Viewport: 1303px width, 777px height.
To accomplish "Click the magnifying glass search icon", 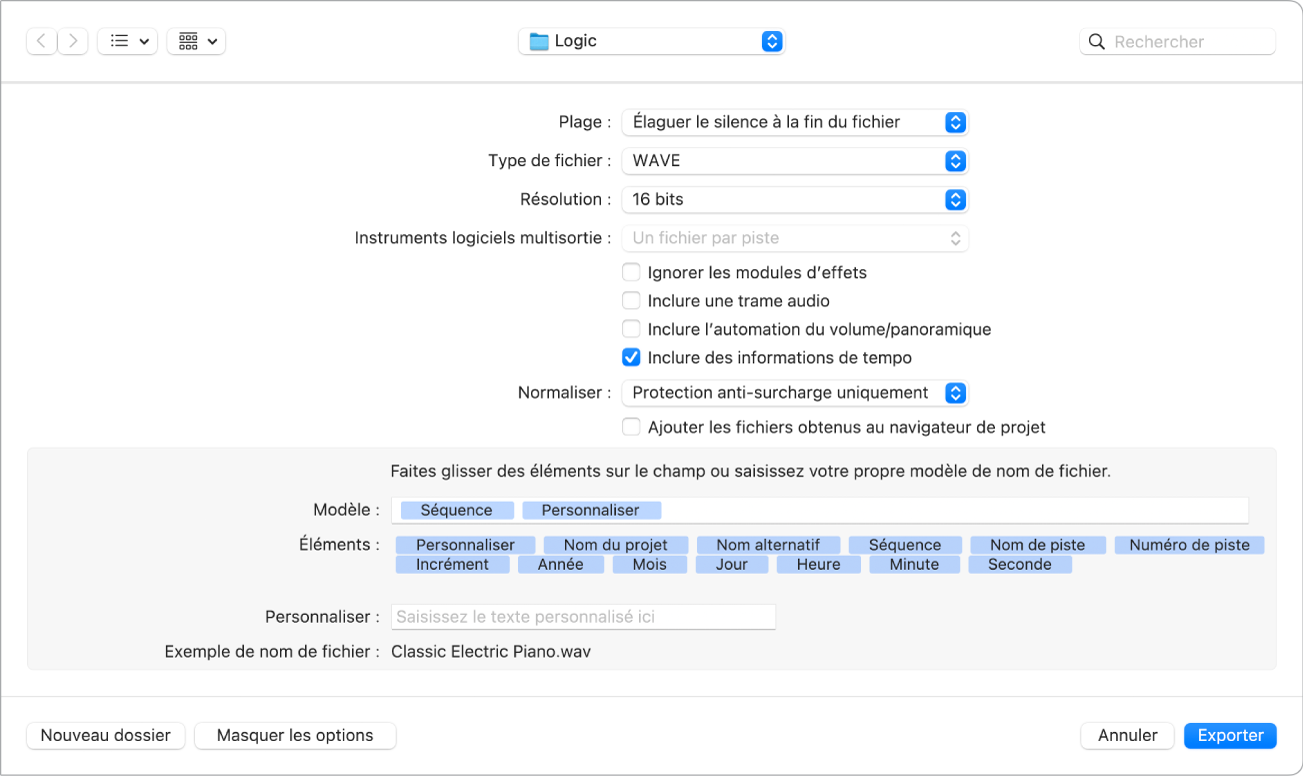I will point(1097,41).
